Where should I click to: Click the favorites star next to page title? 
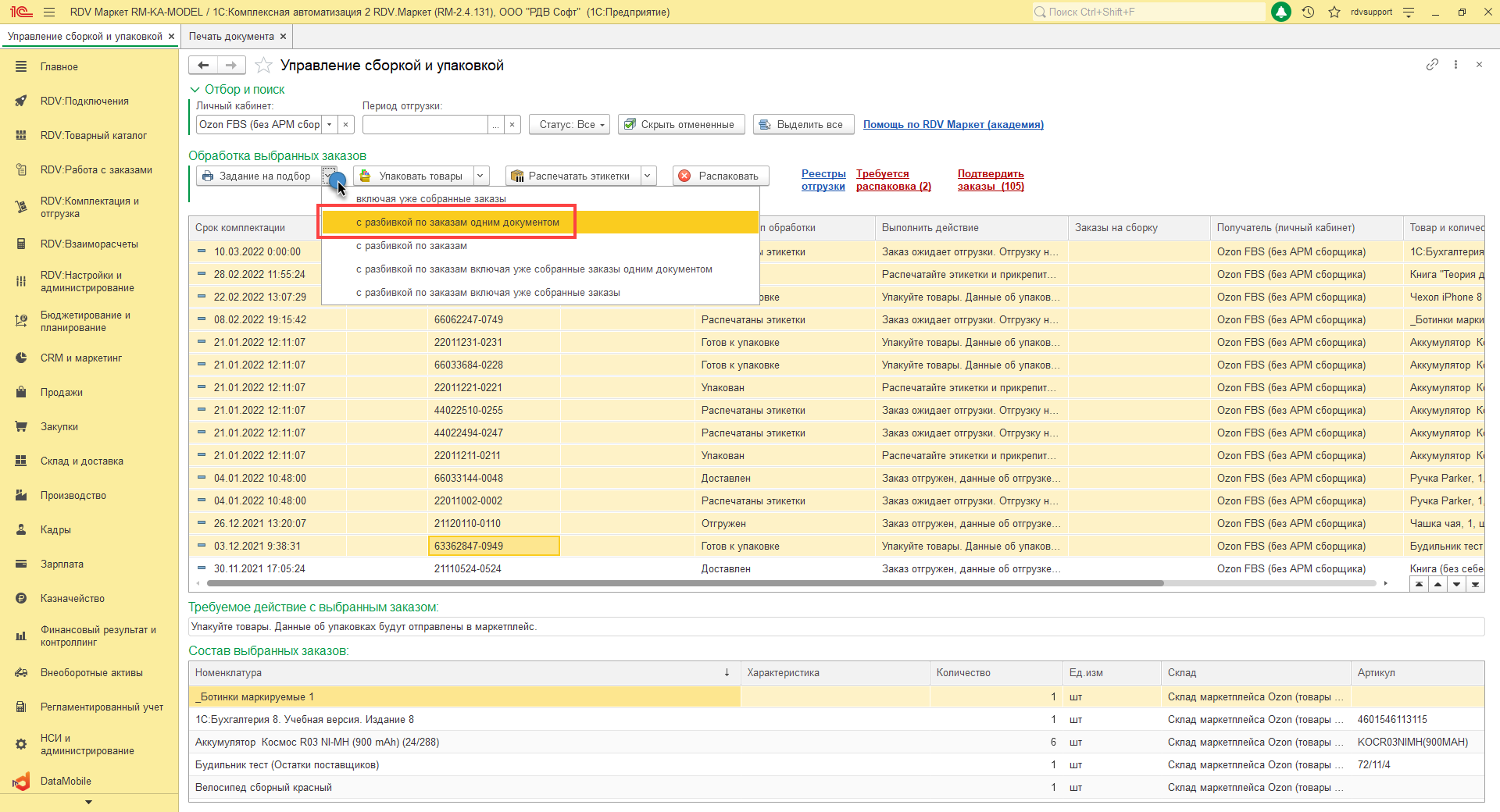[x=264, y=66]
